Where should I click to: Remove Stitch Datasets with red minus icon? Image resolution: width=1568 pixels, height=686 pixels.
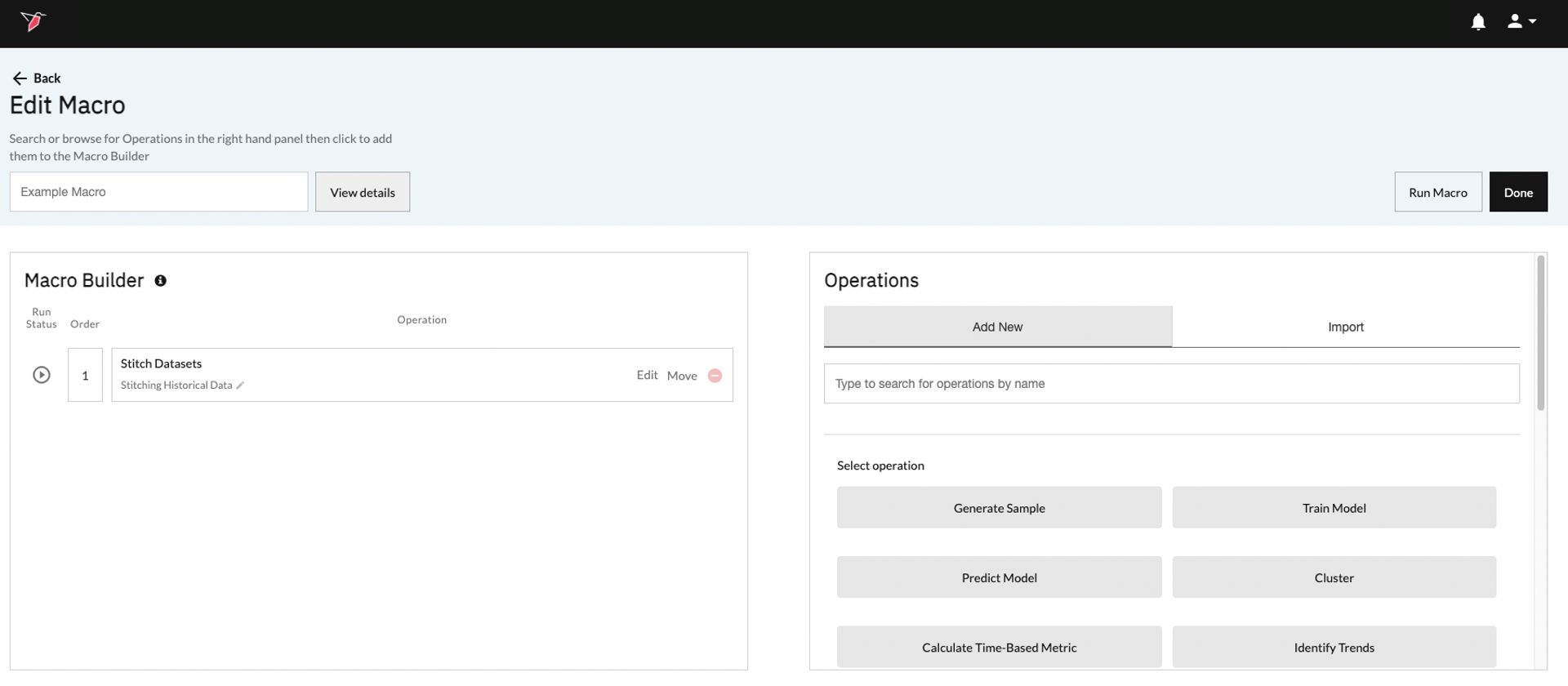click(x=715, y=376)
